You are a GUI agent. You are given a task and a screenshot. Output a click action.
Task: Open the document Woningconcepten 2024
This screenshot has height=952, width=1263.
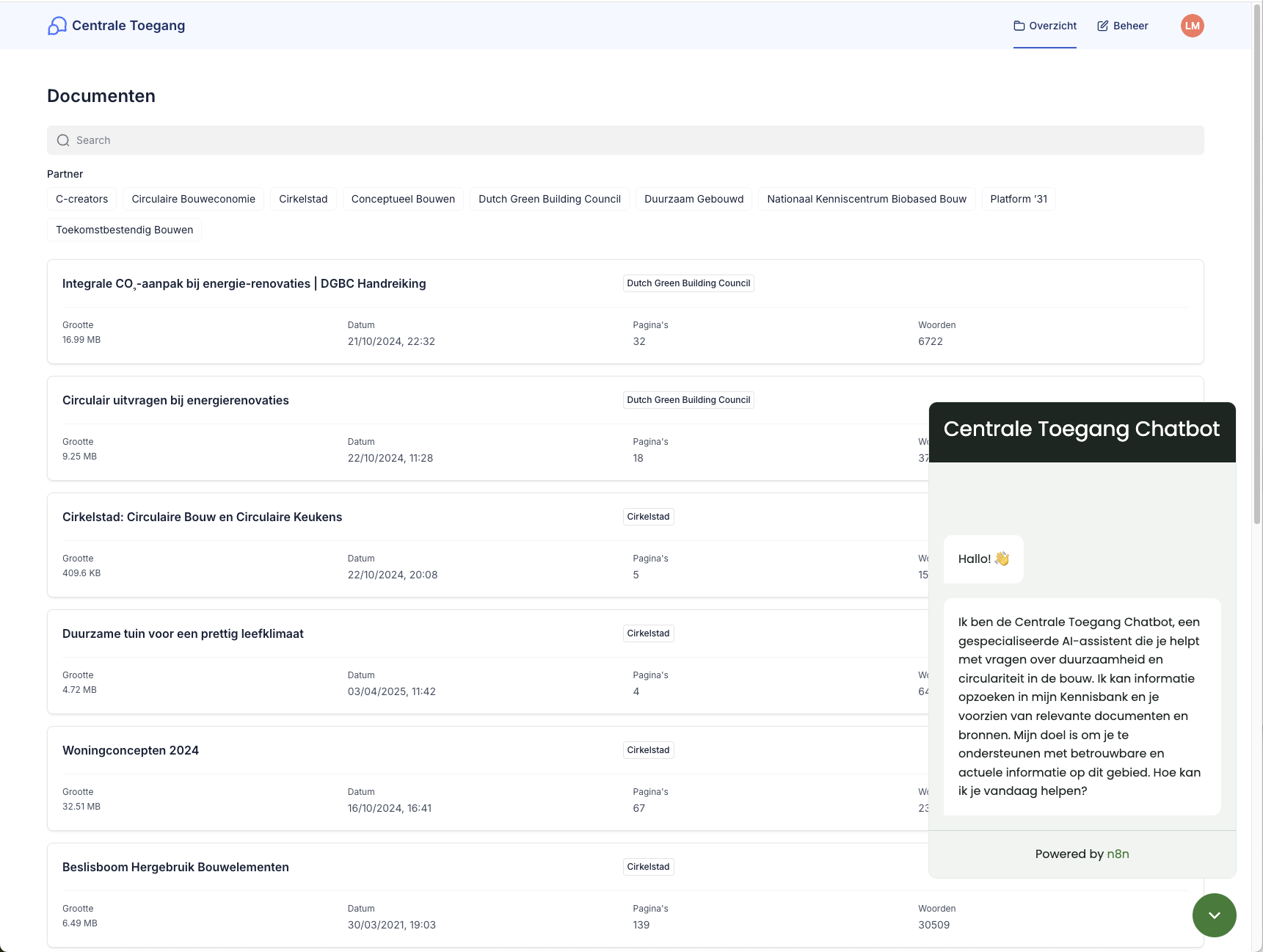click(x=130, y=750)
